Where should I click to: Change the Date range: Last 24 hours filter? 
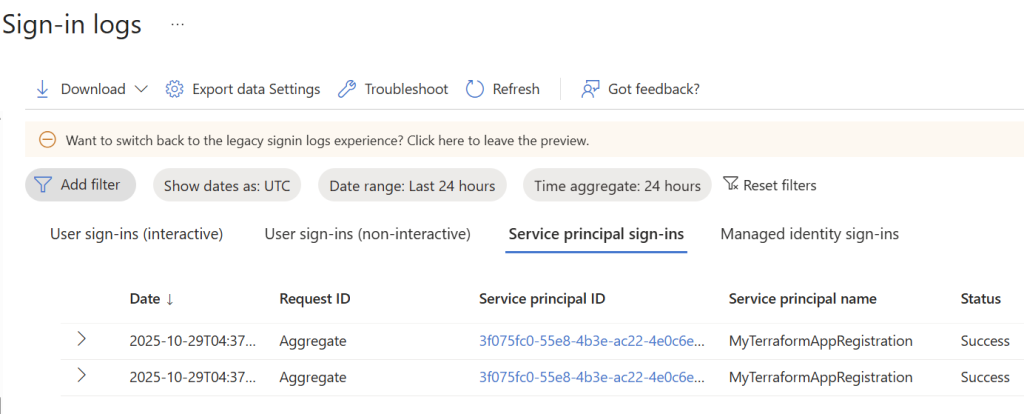tap(412, 185)
